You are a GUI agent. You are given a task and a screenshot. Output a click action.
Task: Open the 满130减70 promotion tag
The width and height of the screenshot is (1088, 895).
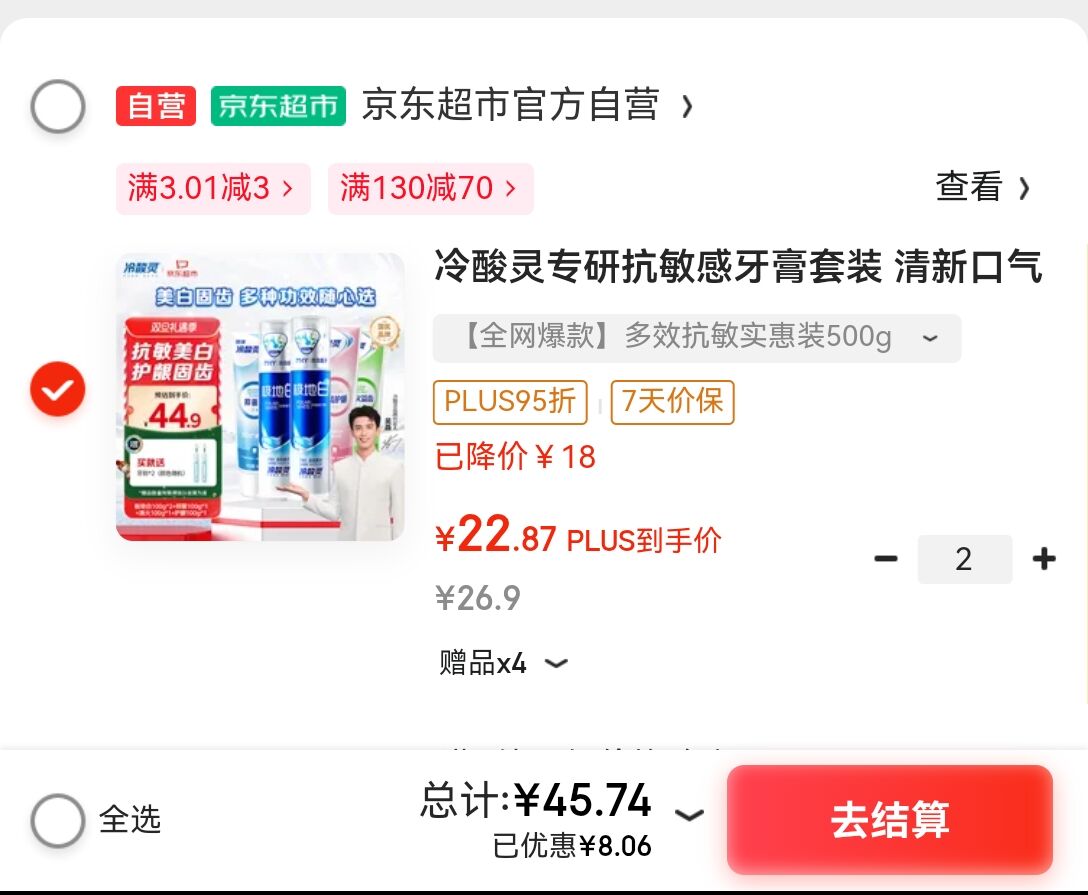430,189
